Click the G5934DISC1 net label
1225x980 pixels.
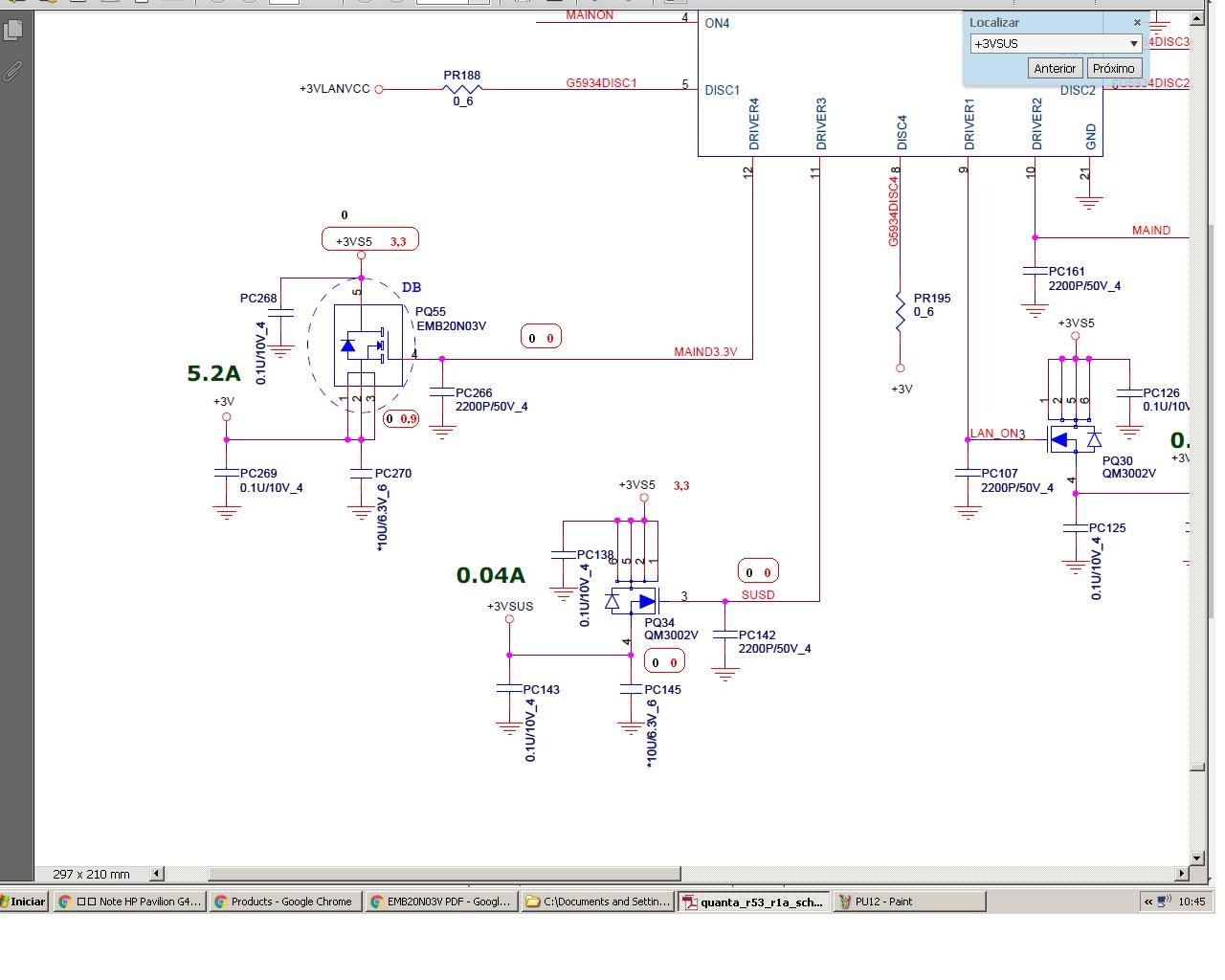[x=601, y=82]
